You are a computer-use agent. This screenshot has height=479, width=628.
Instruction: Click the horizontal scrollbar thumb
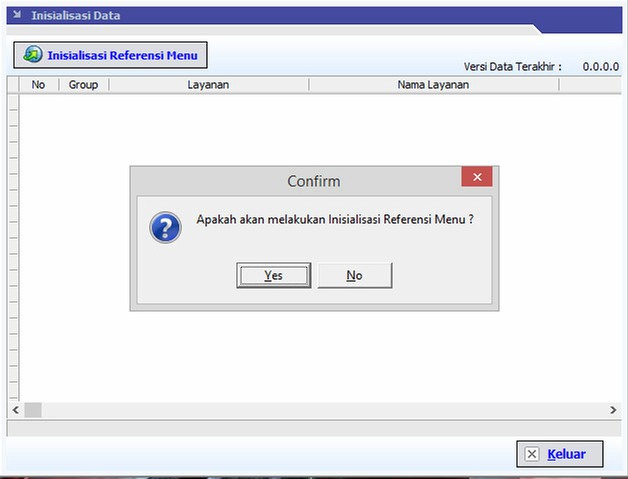(33, 410)
